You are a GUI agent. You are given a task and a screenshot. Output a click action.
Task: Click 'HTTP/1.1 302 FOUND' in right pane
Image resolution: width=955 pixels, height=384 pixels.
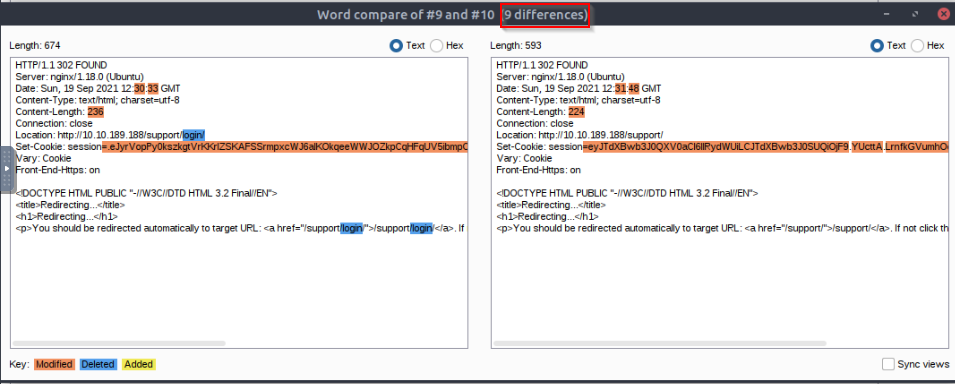coord(543,65)
